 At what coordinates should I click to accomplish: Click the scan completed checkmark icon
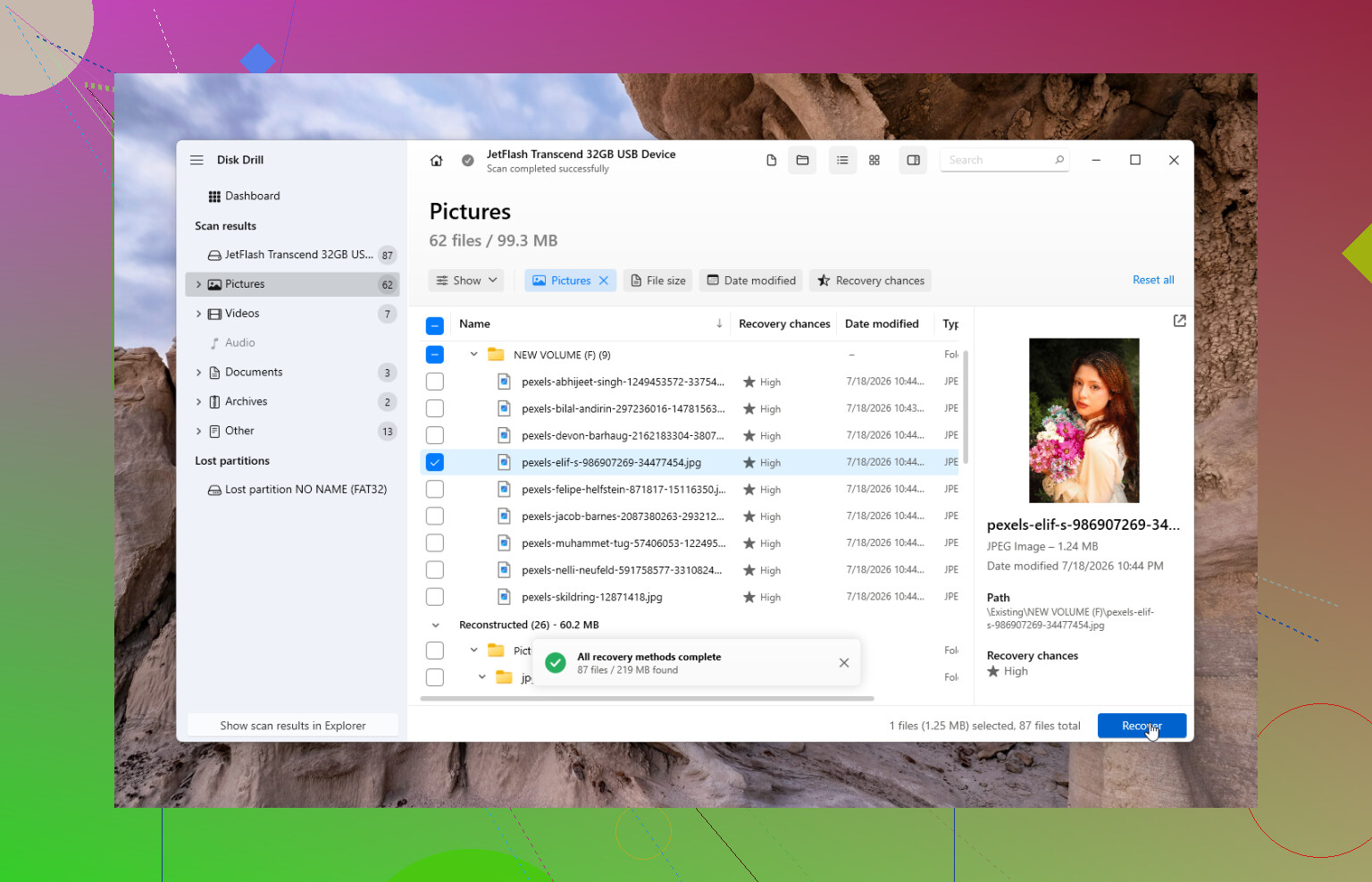[467, 161]
